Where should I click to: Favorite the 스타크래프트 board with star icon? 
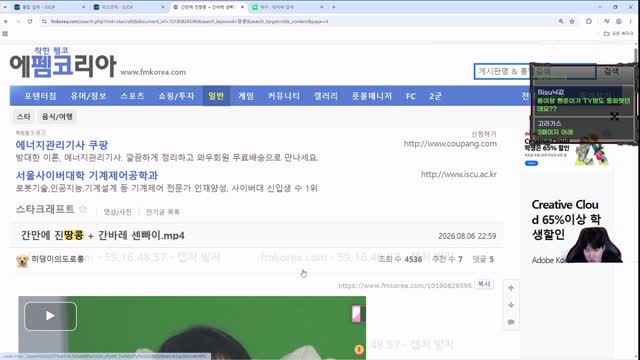83,209
